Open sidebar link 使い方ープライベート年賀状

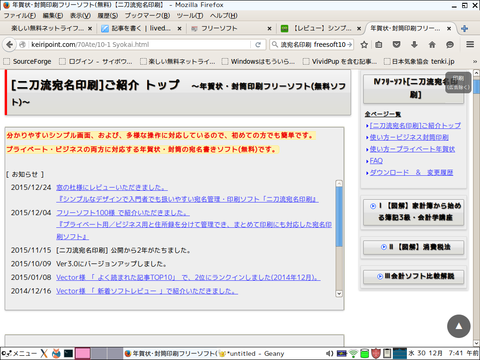point(412,149)
